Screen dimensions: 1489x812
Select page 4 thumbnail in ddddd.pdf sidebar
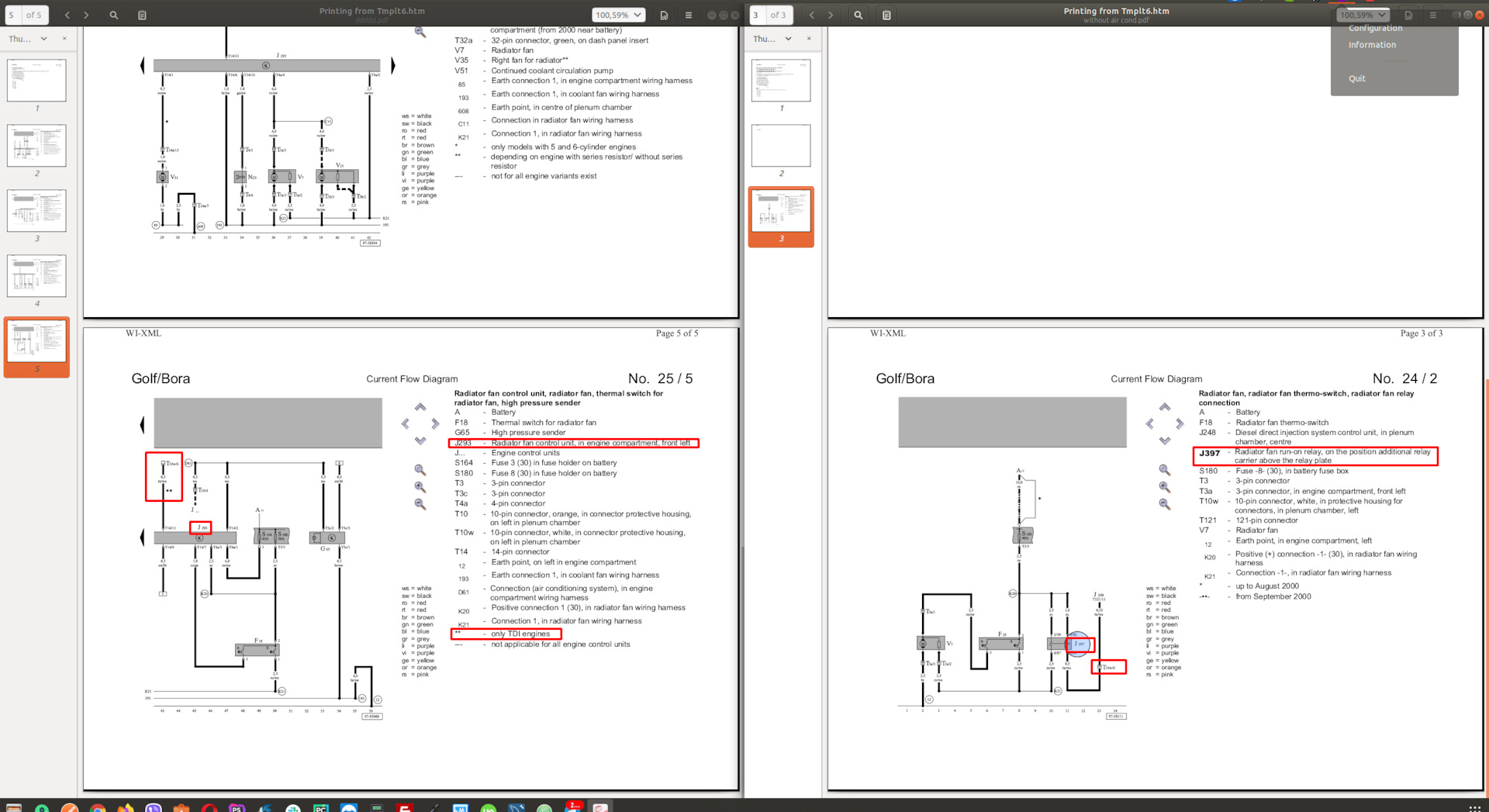pos(36,275)
